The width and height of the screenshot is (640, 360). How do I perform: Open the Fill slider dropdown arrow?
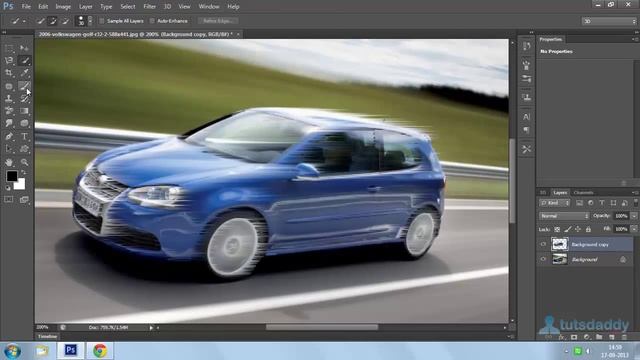(x=633, y=229)
